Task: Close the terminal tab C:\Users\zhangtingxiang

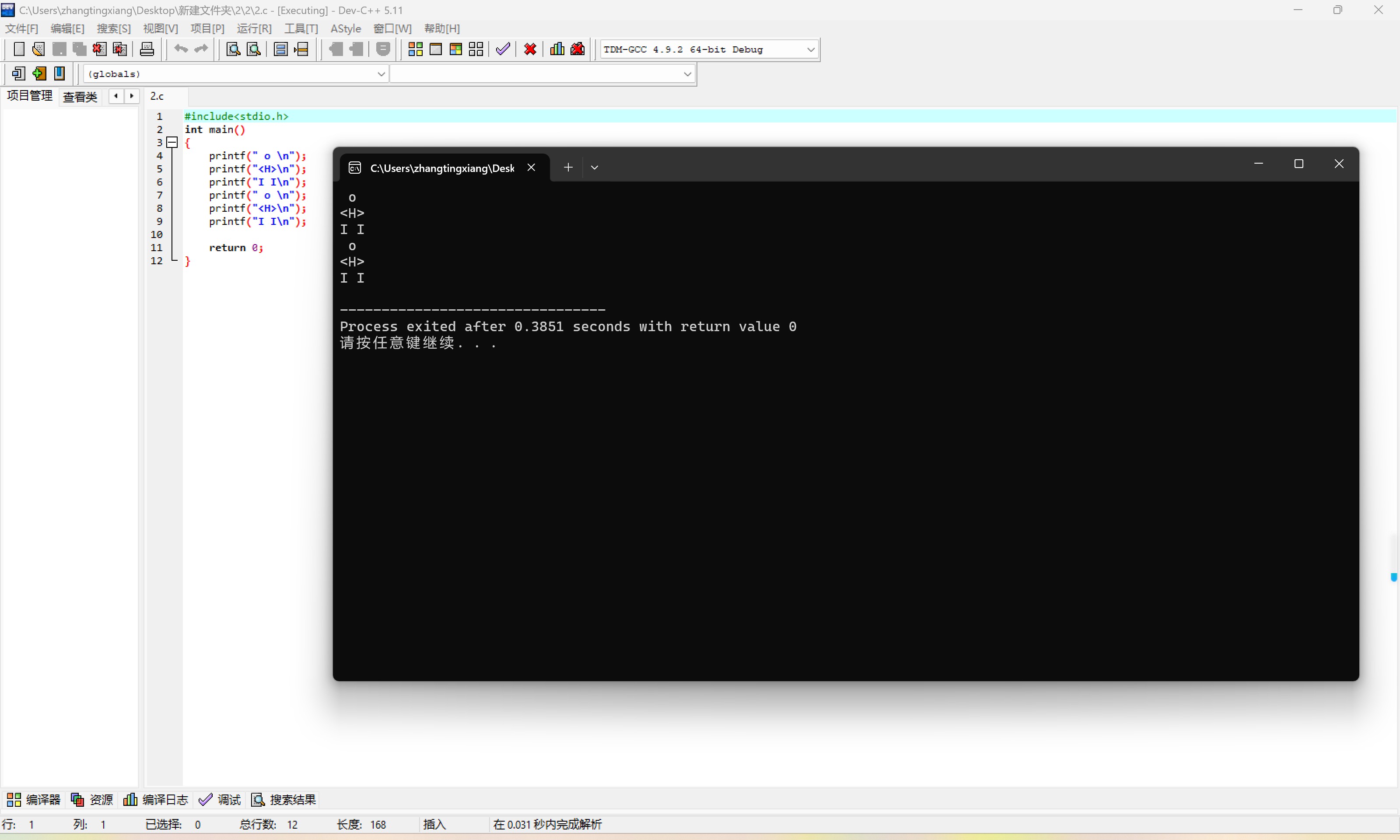Action: [x=531, y=168]
